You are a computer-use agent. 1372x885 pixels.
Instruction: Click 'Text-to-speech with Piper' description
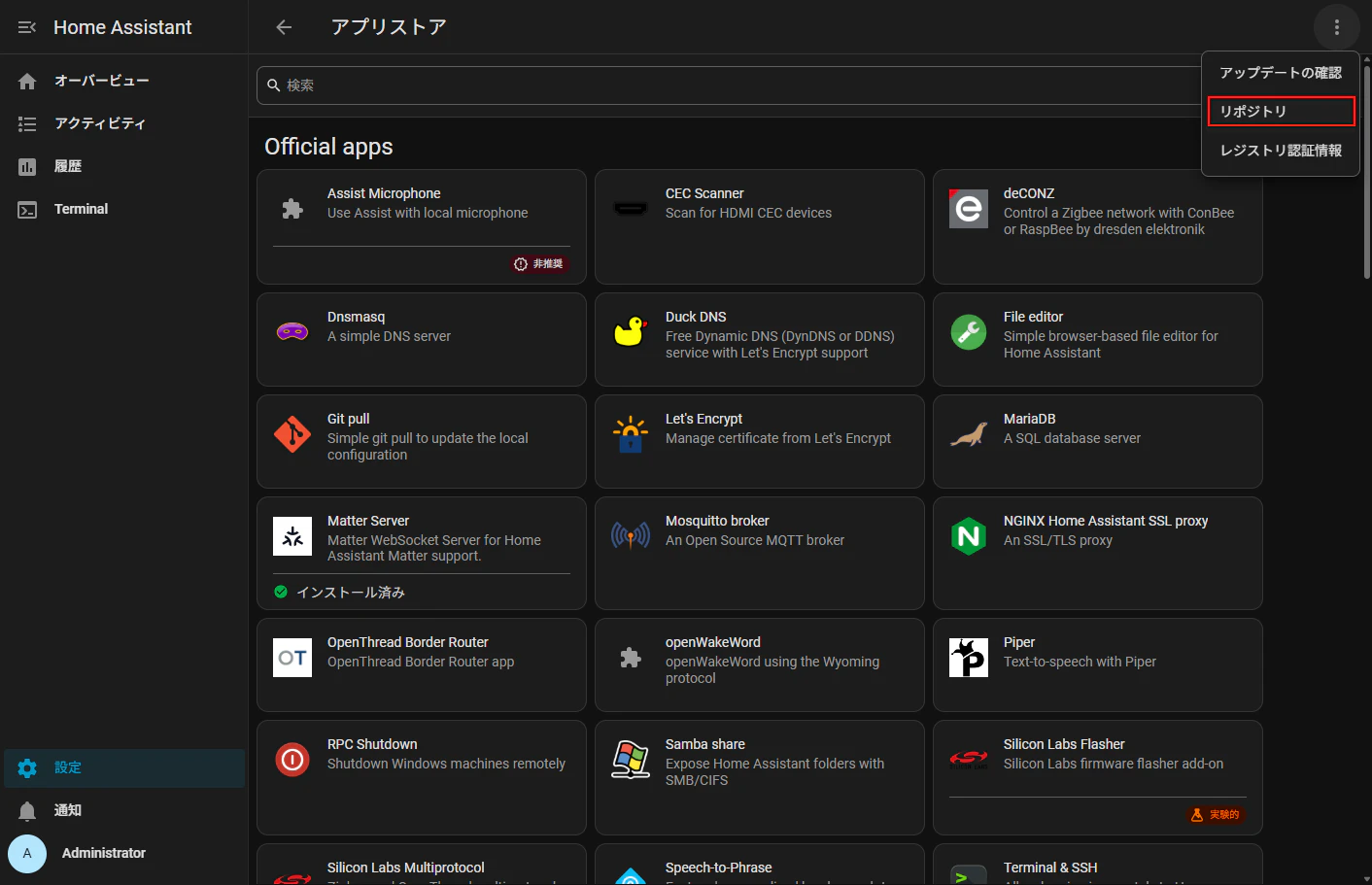click(x=1080, y=662)
